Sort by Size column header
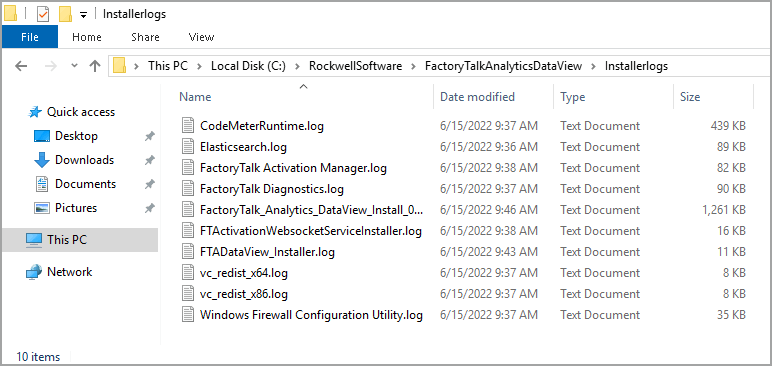The width and height of the screenshot is (772, 366). [690, 97]
